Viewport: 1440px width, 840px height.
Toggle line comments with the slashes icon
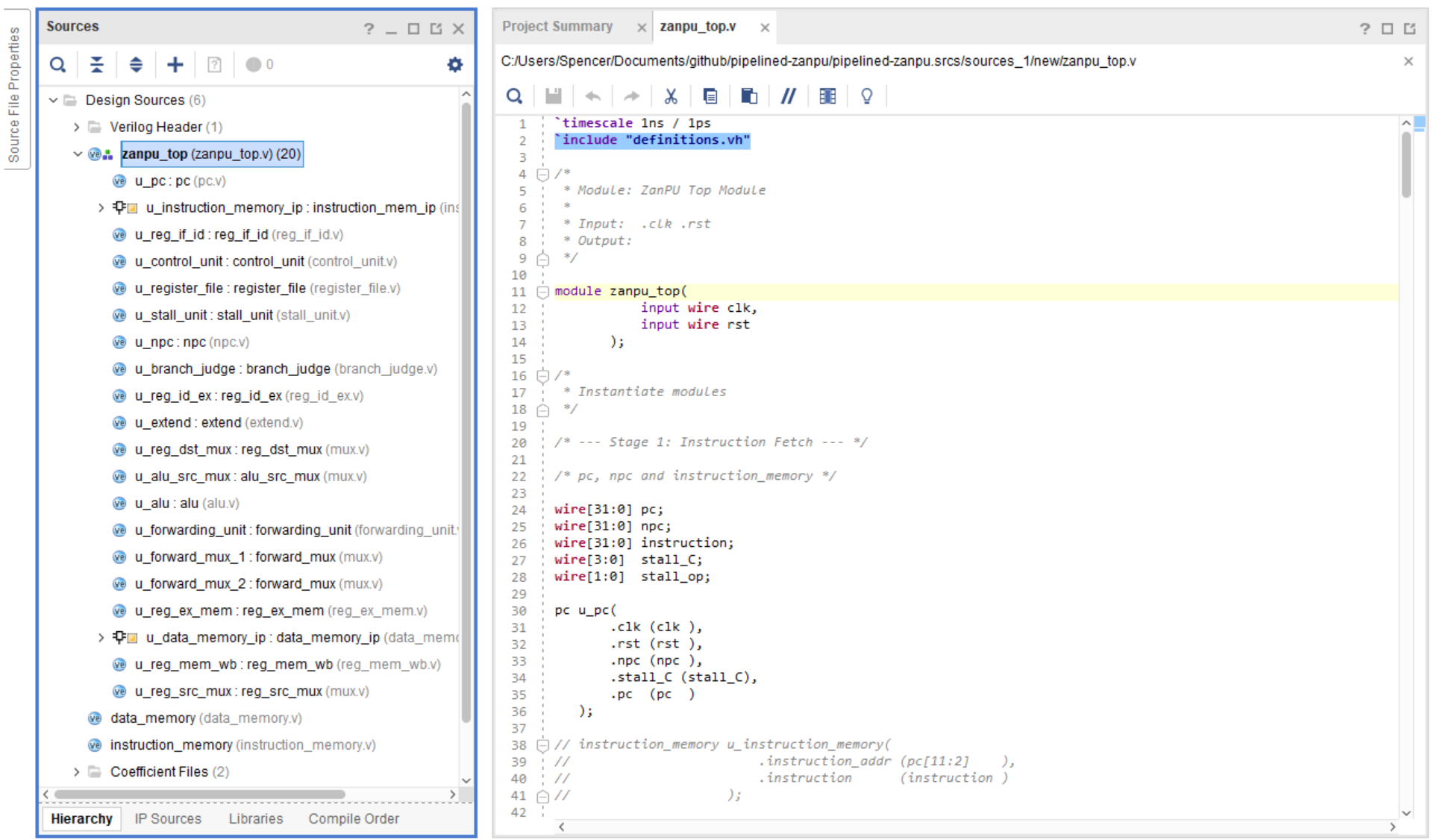click(x=788, y=96)
